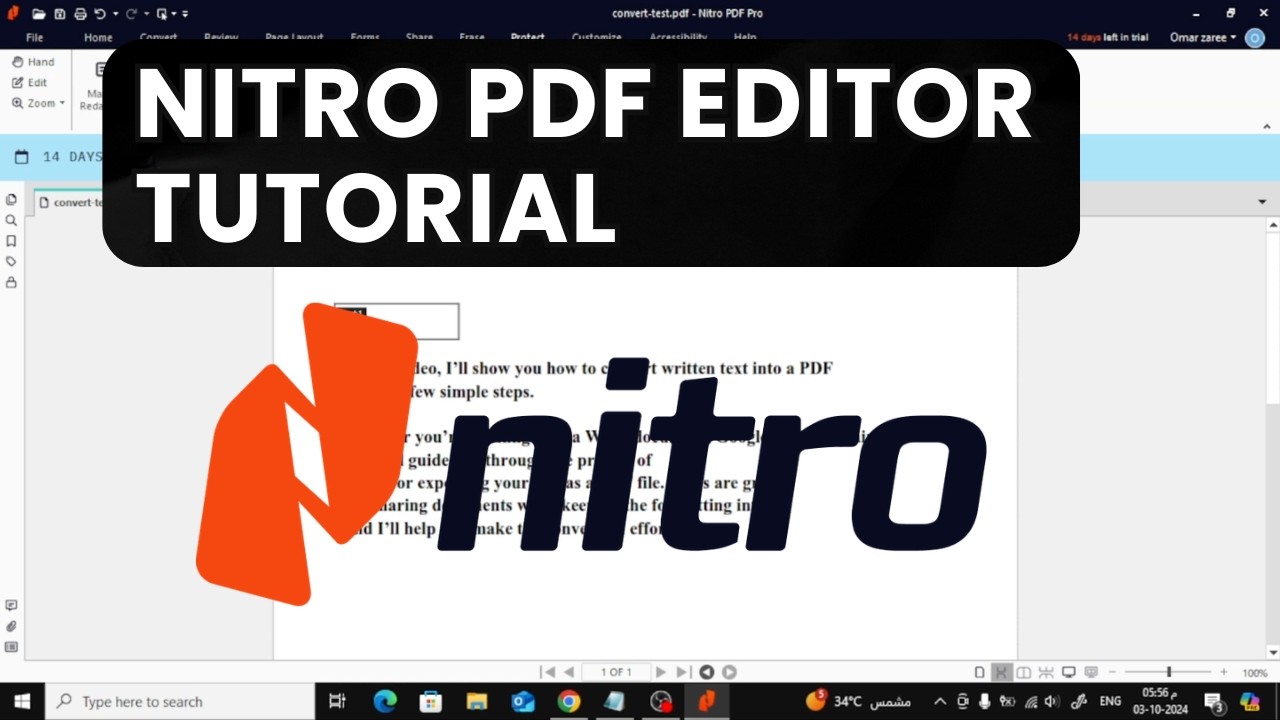Zoom out with the minus button
This screenshot has height=720, width=1280.
pos(1114,673)
